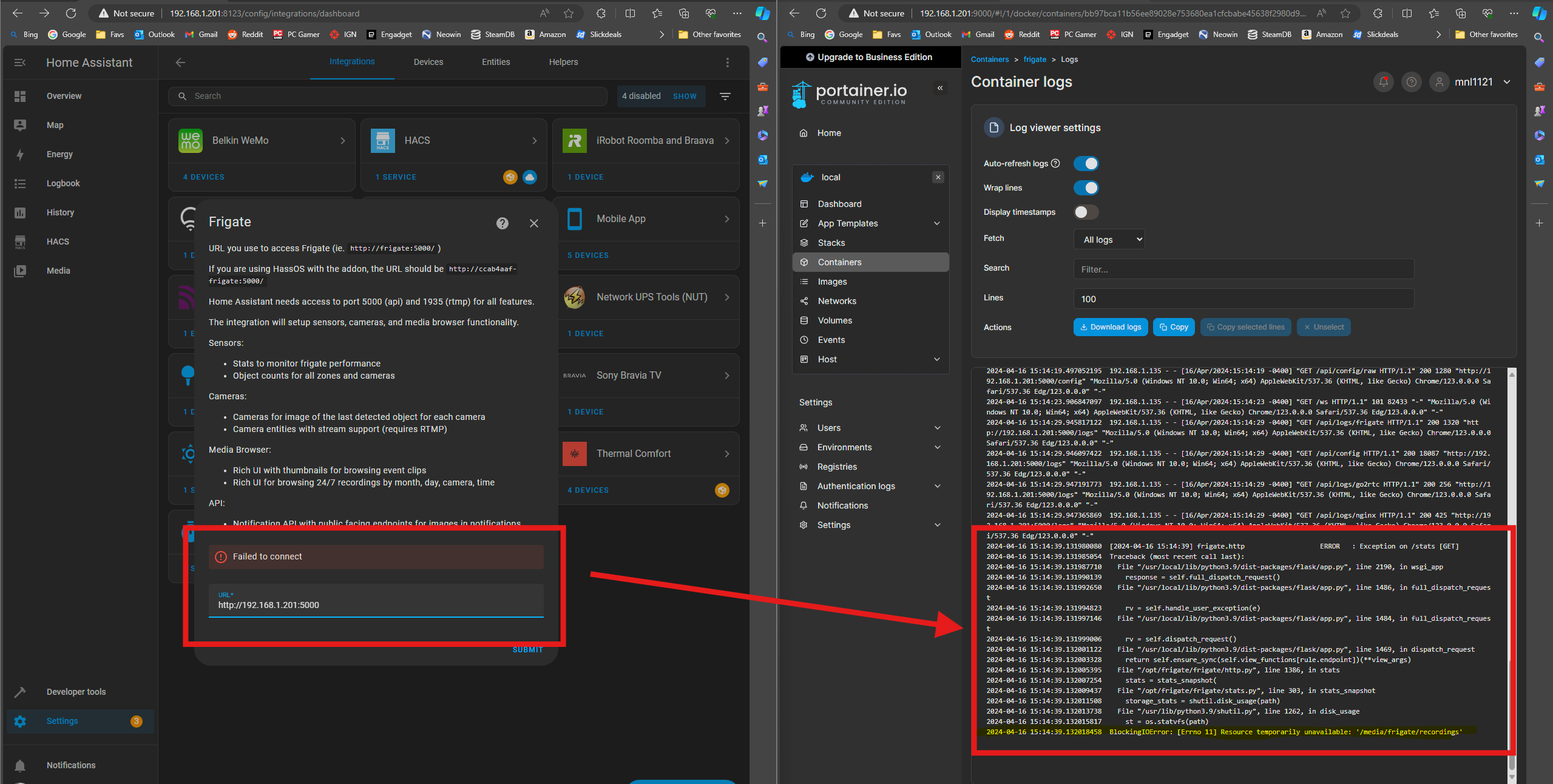Screen dimensions: 1553x784
Task: Open the Energy icon in sidebar
Action: tap(20, 154)
